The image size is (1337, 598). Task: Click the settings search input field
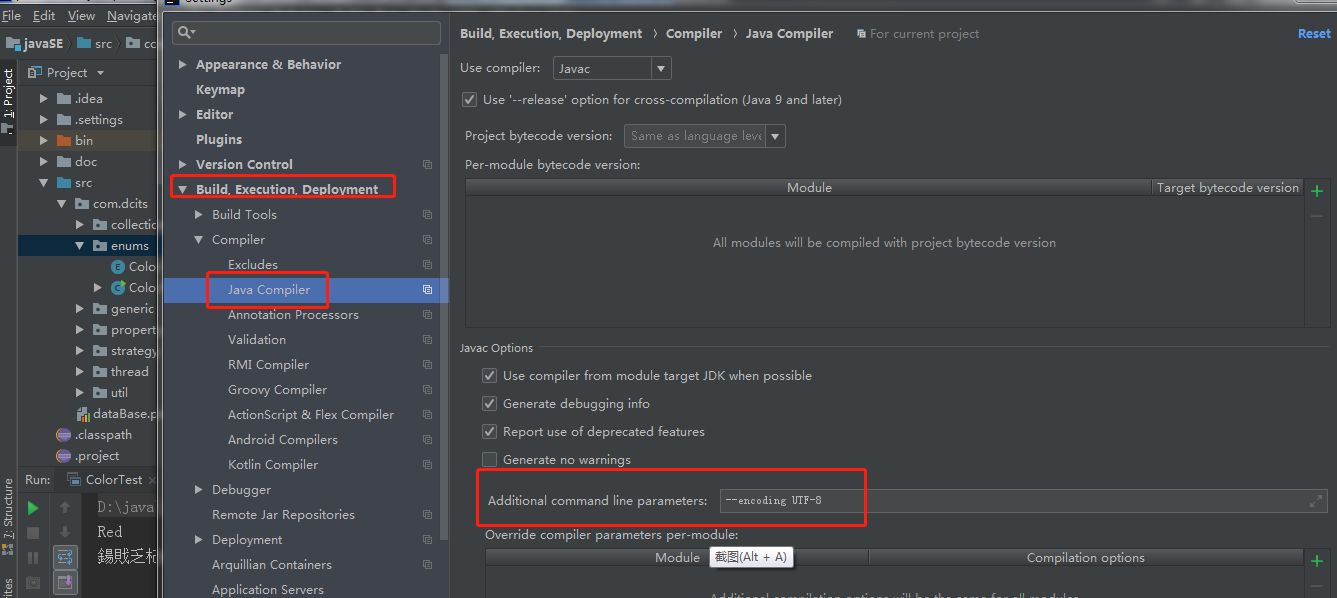click(305, 32)
